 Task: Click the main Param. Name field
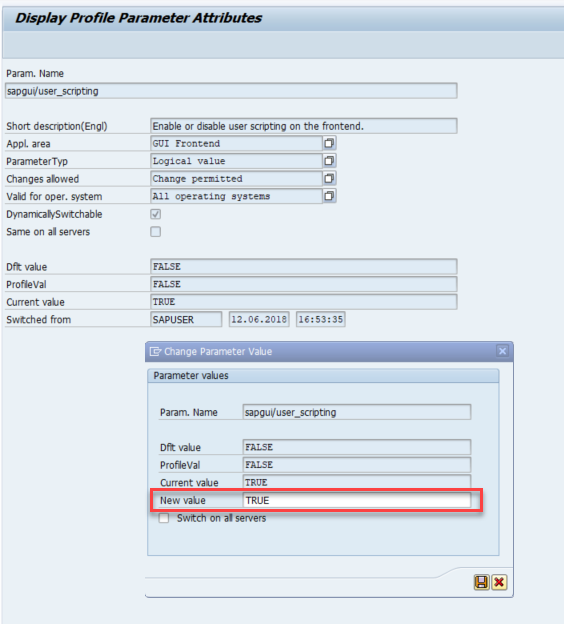click(231, 91)
